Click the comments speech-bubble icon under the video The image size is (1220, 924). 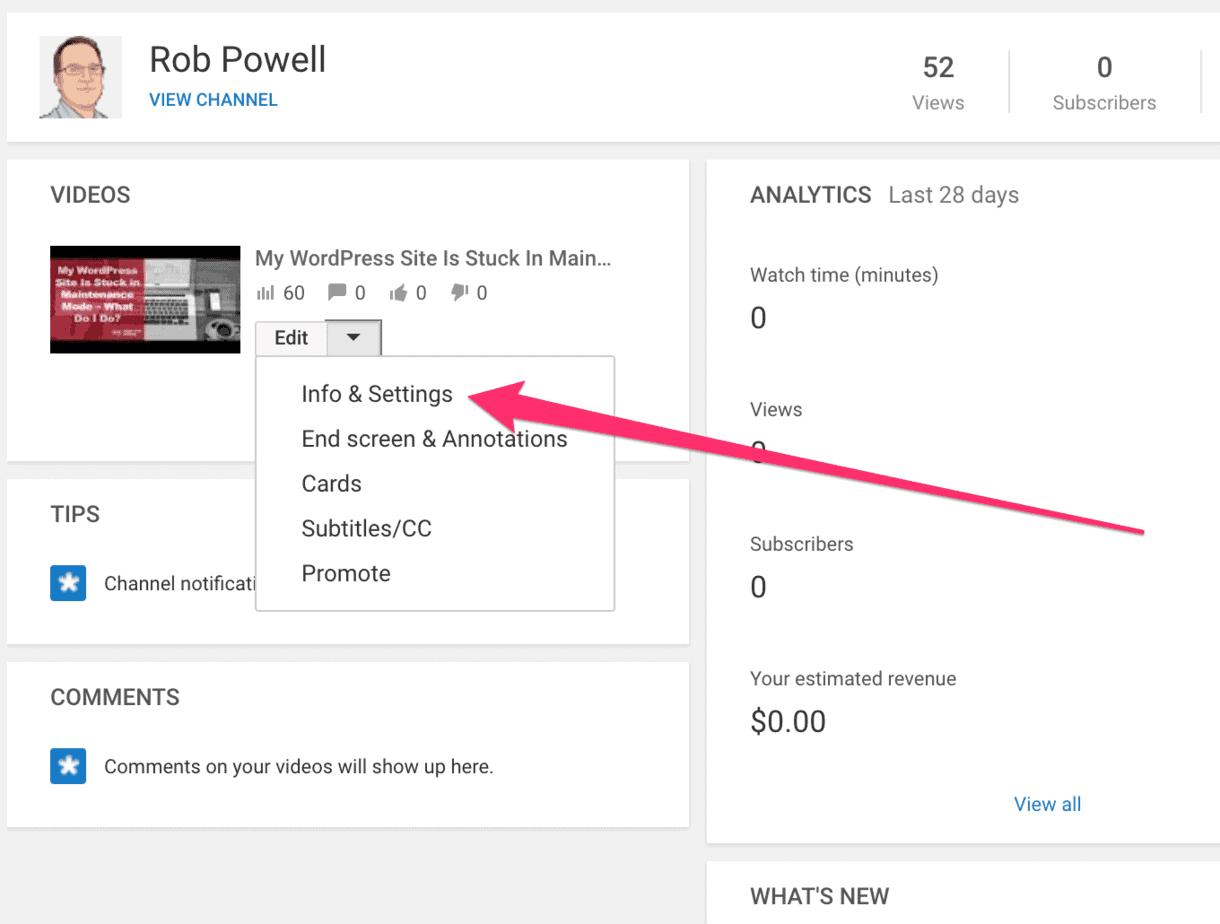[337, 292]
